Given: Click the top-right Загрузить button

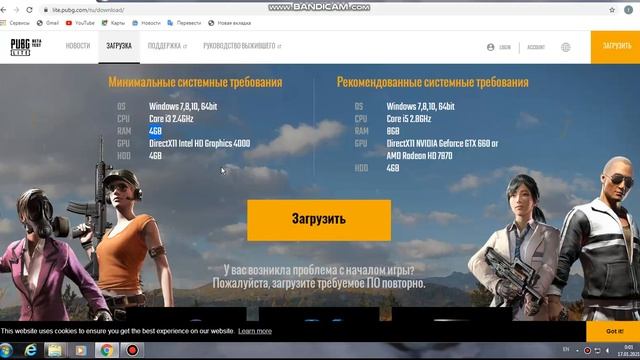Looking at the screenshot, I should coord(616,47).
